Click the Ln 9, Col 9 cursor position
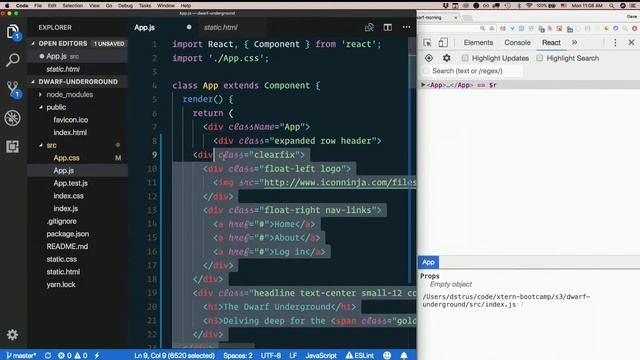Image resolution: width=640 pixels, height=360 pixels. 174,356
